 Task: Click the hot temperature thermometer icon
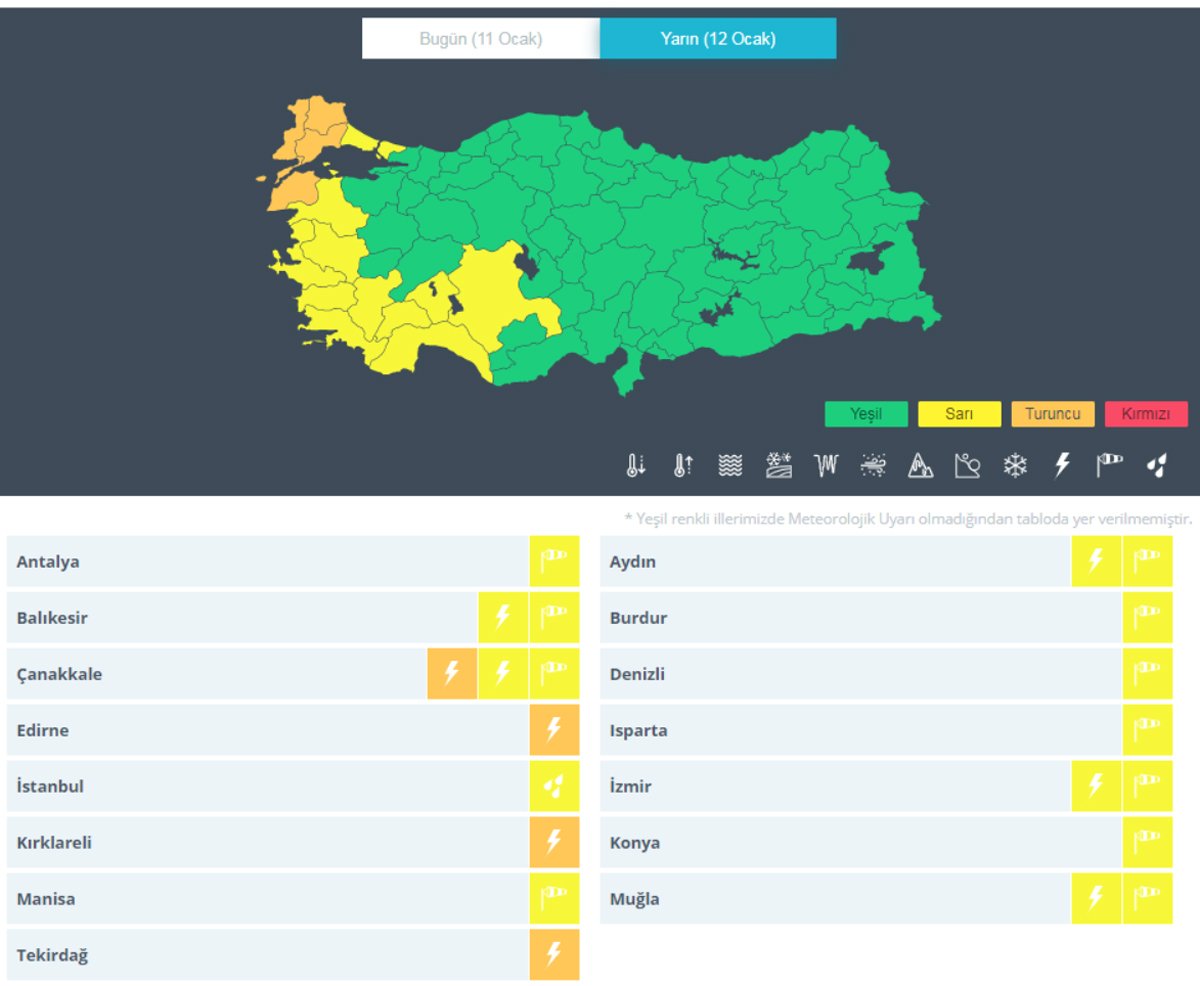(683, 465)
